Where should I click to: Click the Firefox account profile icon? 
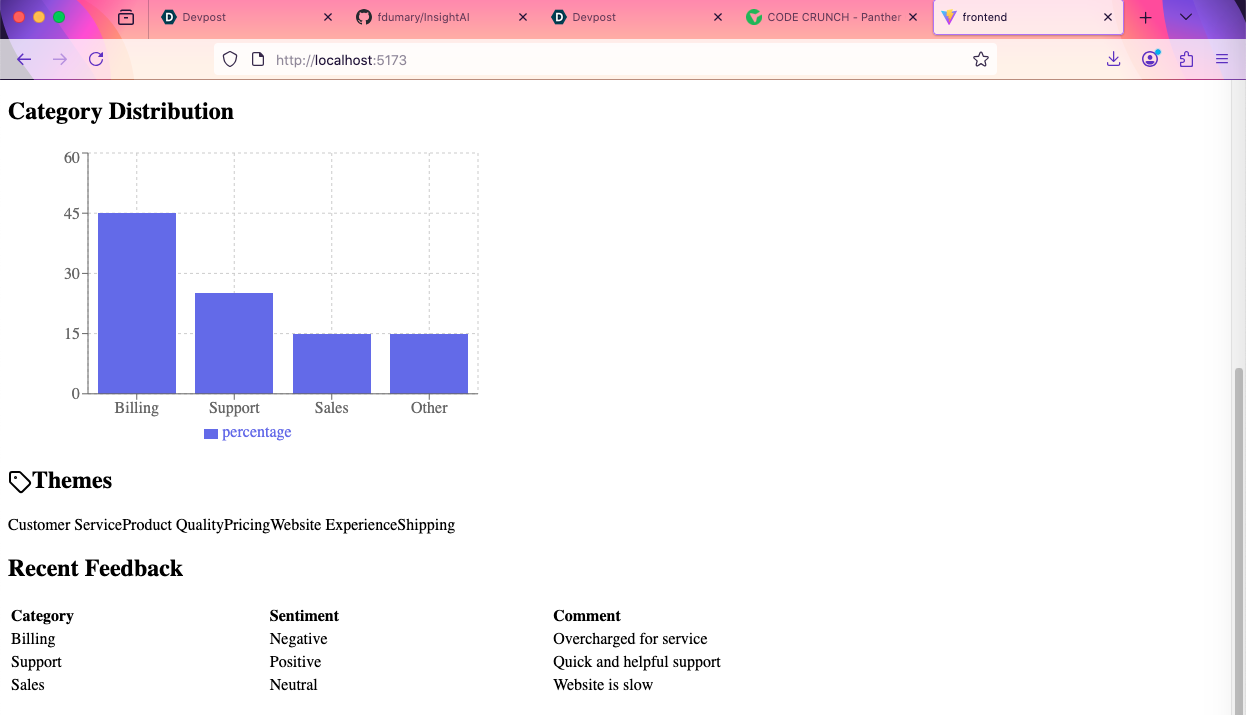click(x=1150, y=58)
